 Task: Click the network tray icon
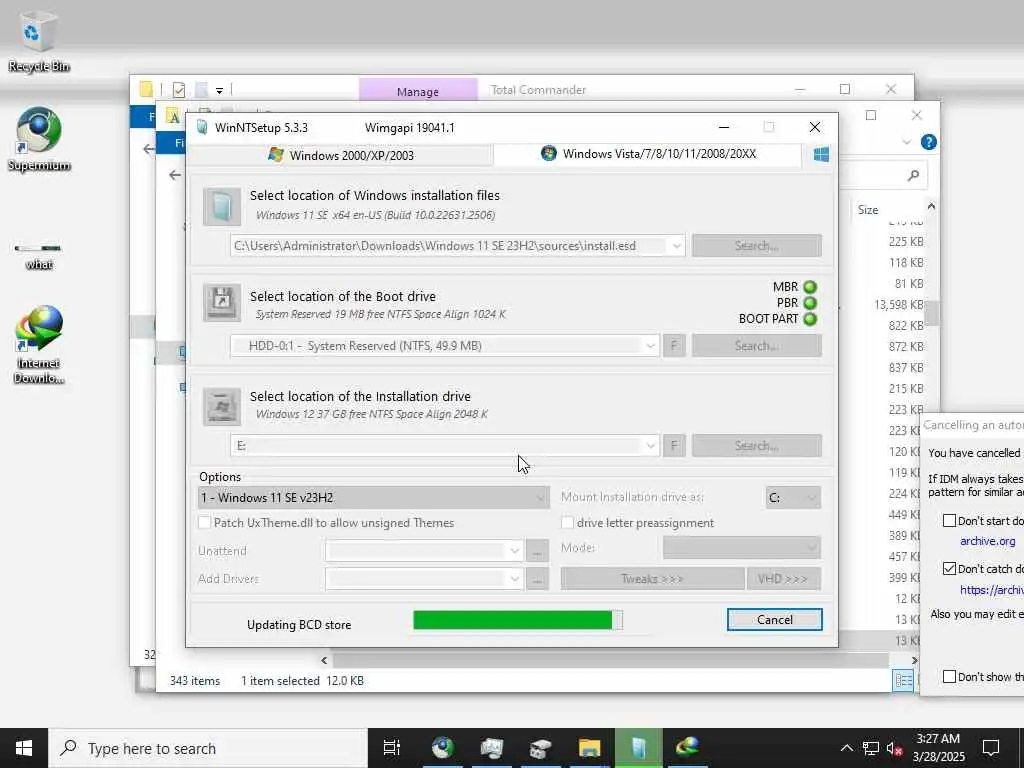click(871, 748)
